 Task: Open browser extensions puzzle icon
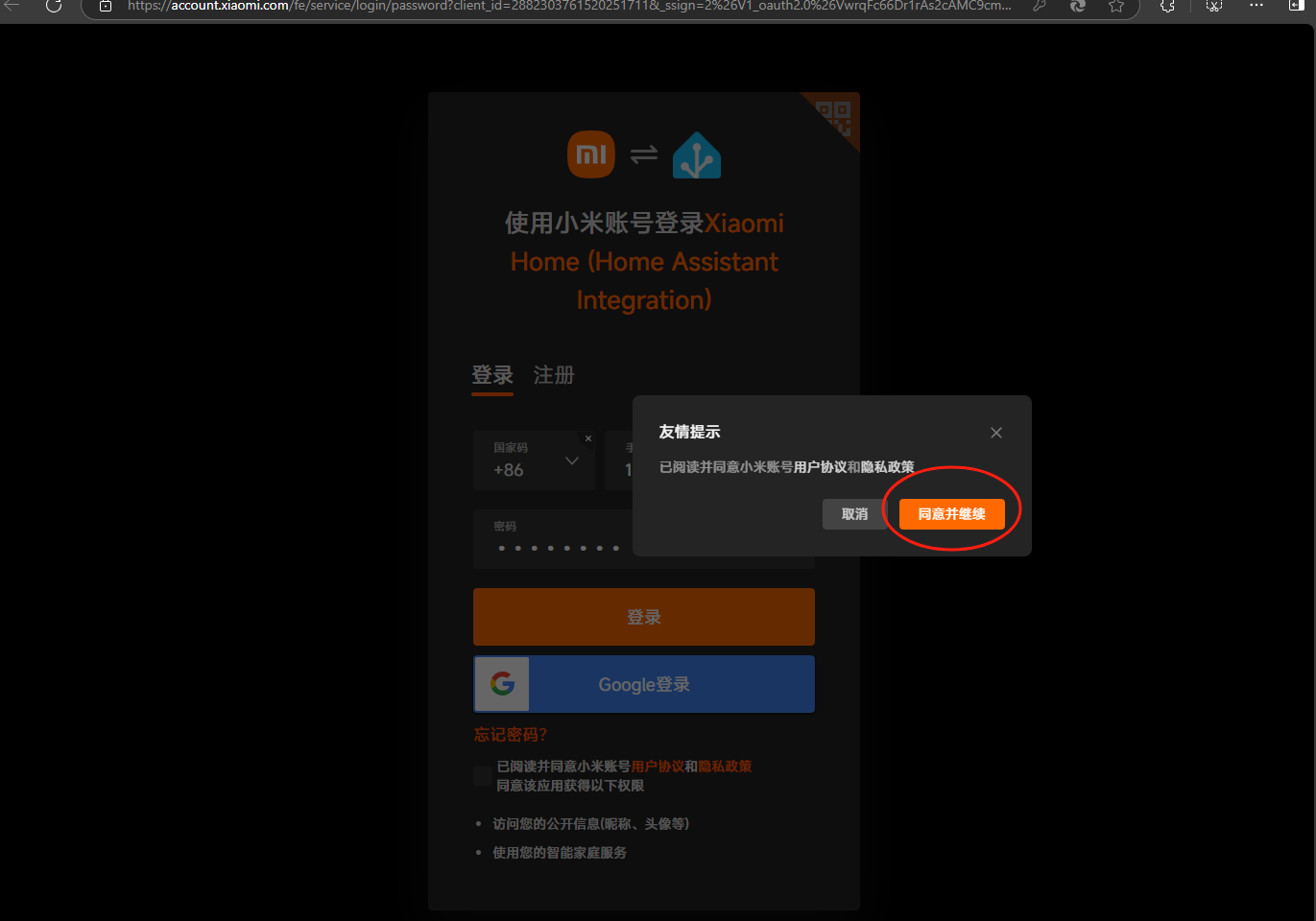[1167, 6]
